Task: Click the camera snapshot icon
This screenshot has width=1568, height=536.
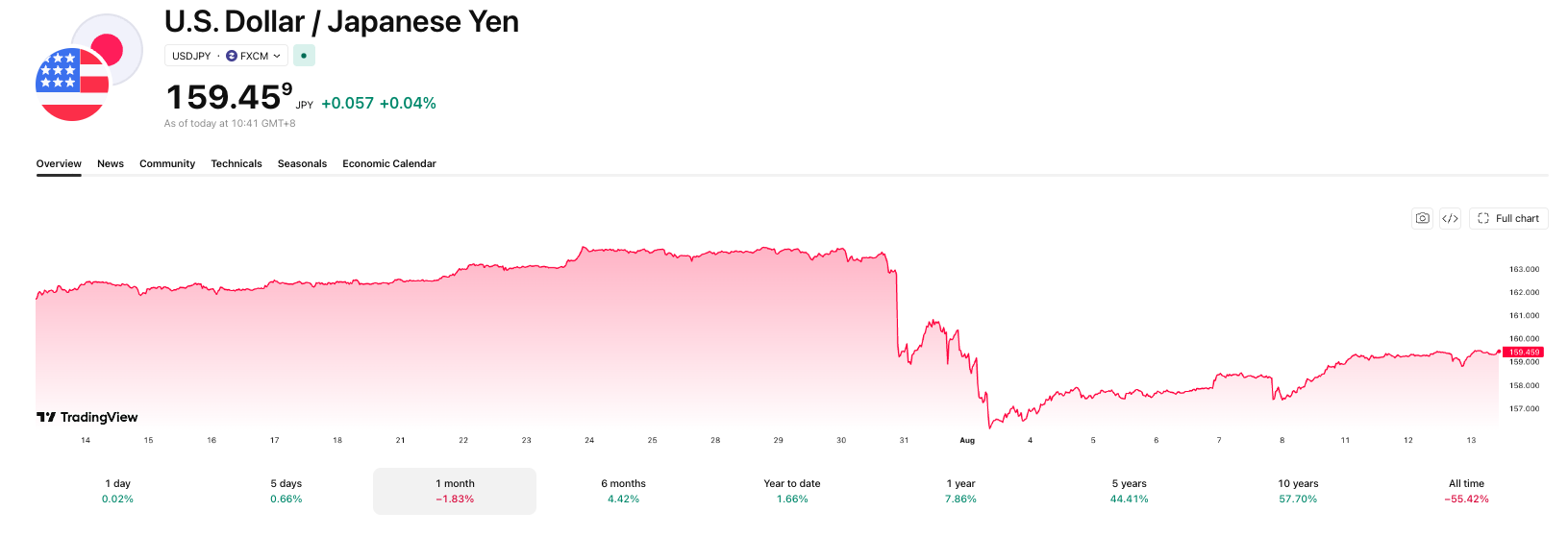Action: 1422,218
